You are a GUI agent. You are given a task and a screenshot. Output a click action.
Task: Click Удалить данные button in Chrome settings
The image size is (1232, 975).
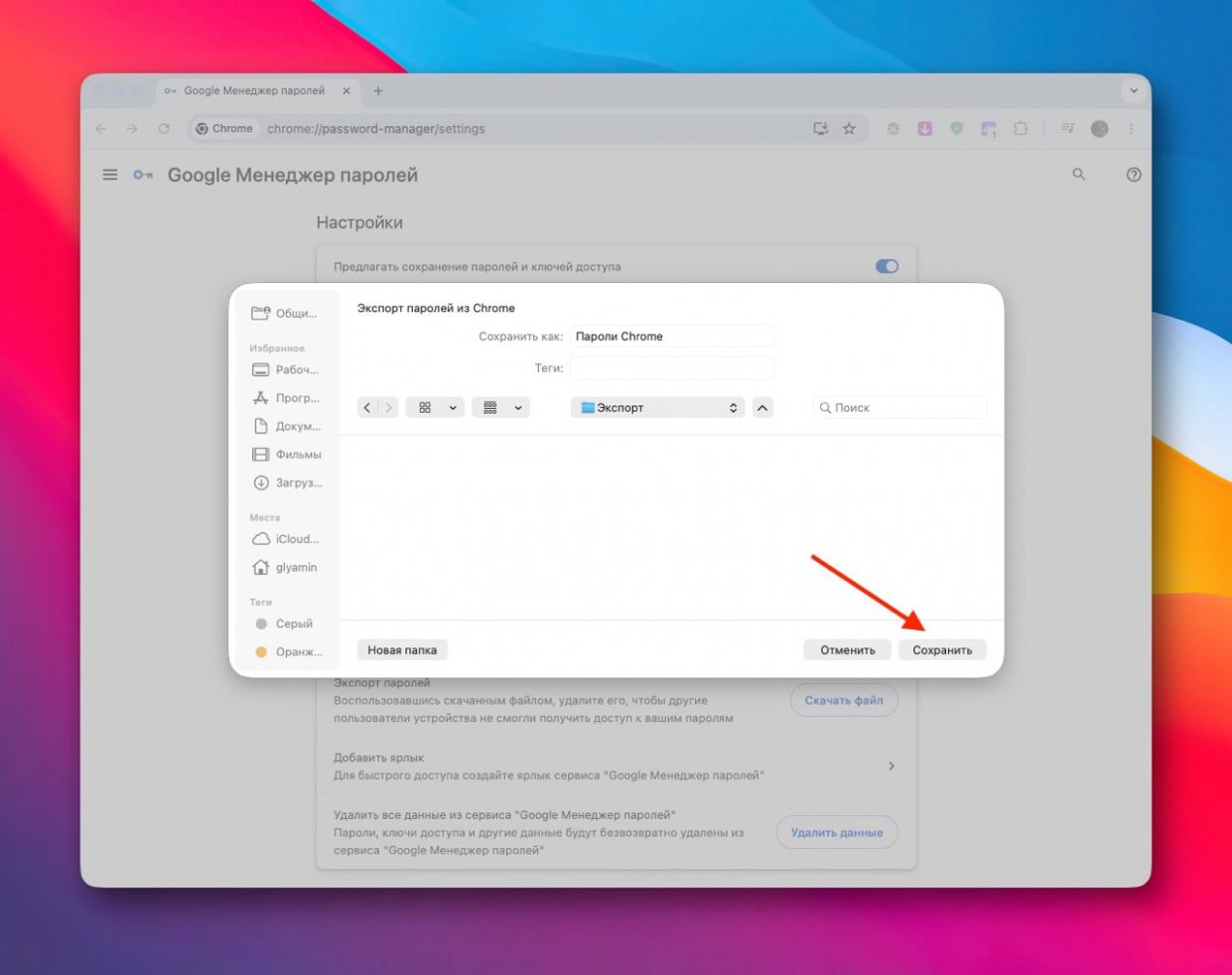pos(837,833)
